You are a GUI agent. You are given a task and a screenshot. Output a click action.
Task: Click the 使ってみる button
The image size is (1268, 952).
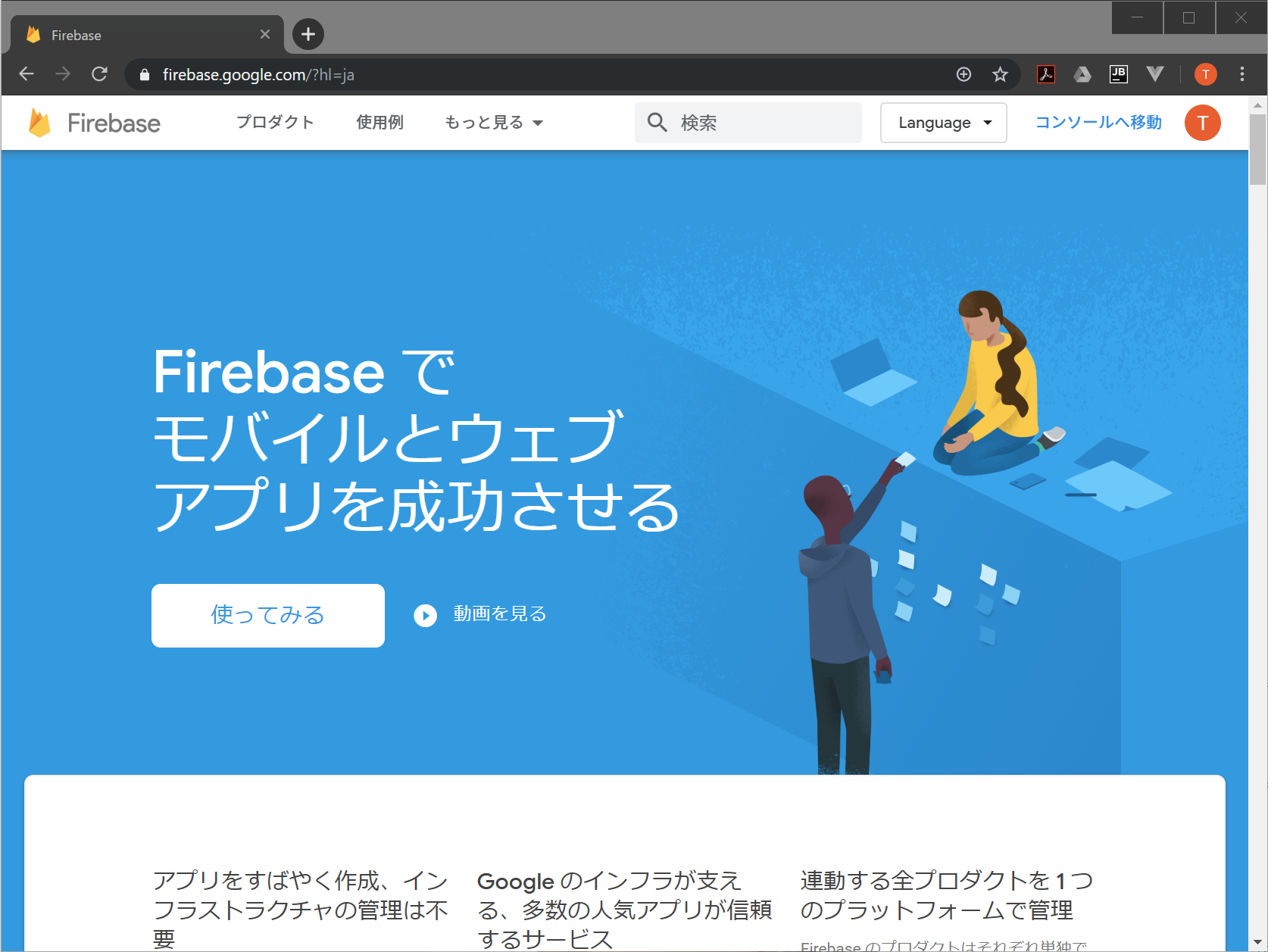268,616
